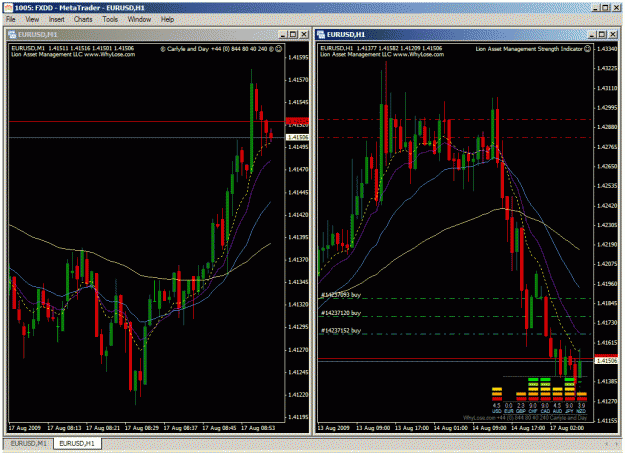The height and width of the screenshot is (453, 625).
Task: Click the Carlyle and Day copyright label in M1 chart
Action: pyautogui.click(x=217, y=49)
